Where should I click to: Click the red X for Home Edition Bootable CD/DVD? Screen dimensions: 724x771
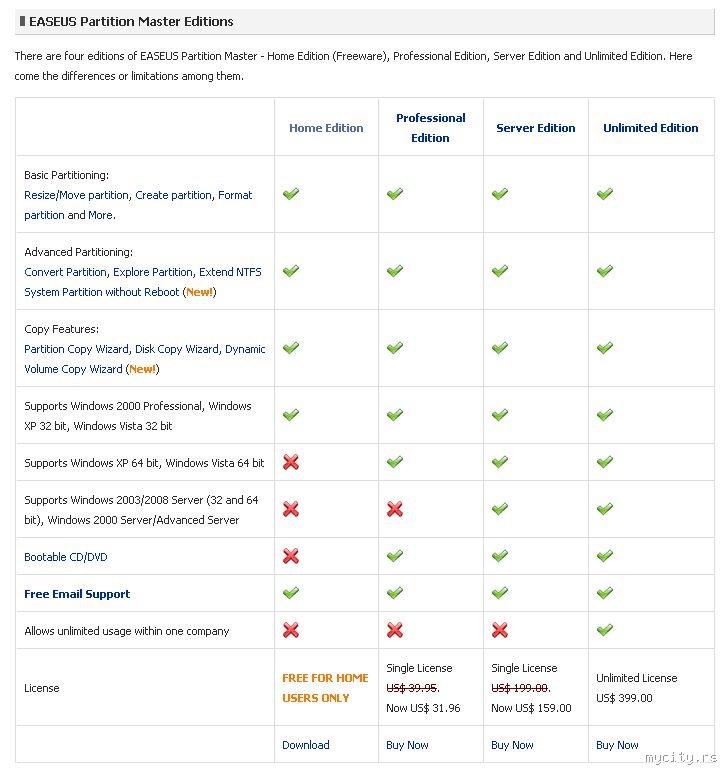tap(291, 556)
